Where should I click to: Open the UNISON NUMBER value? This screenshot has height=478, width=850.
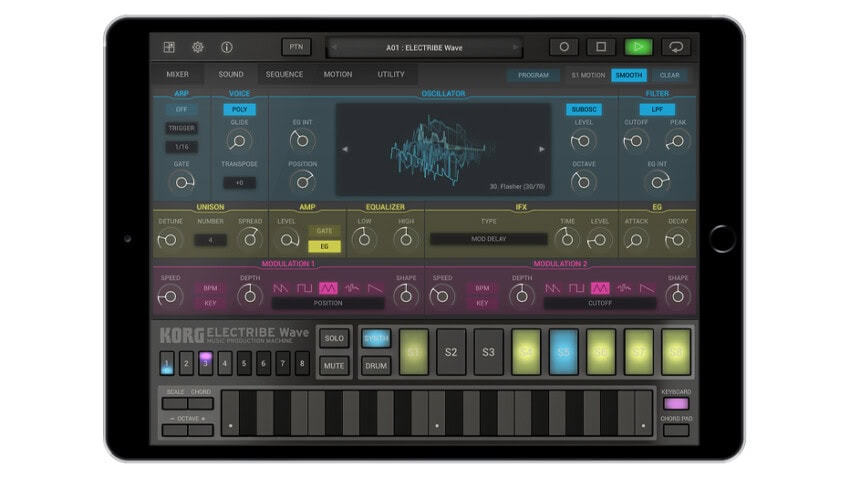point(210,240)
